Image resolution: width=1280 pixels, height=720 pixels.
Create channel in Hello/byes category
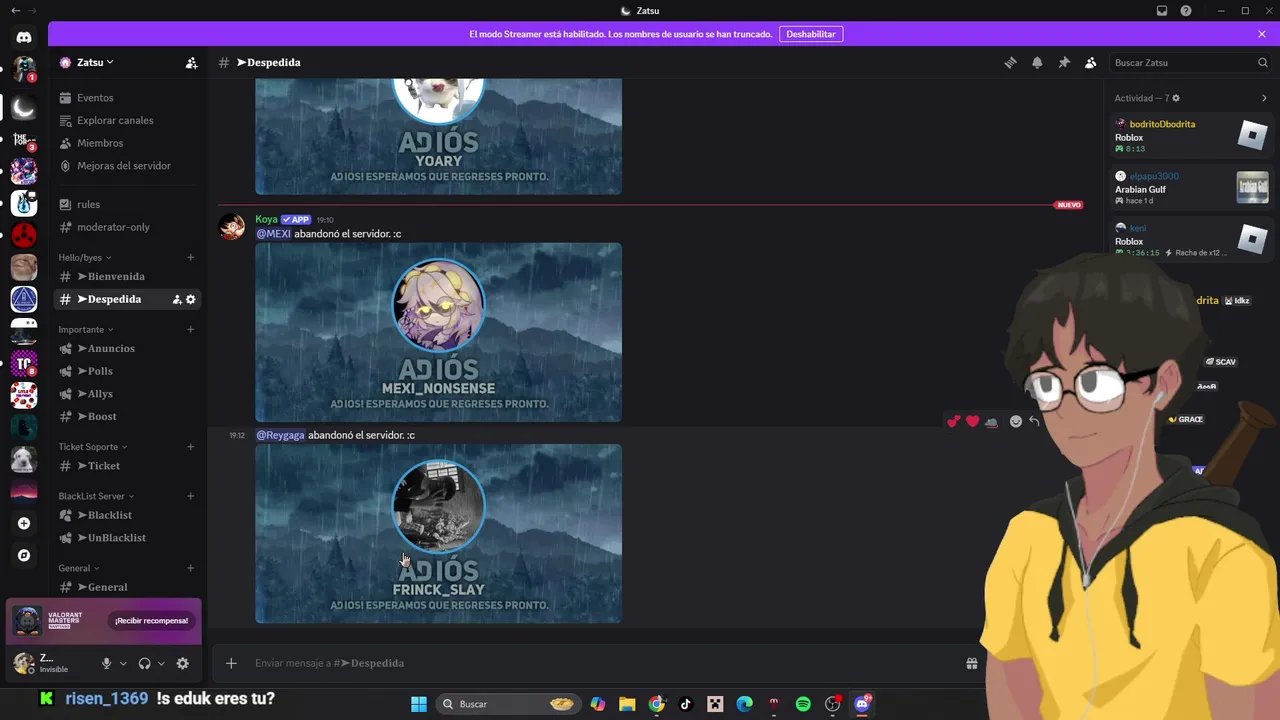[190, 257]
